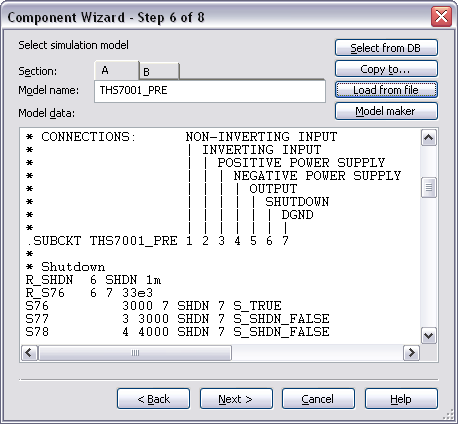
Task: Launch the Model maker
Action: point(386,111)
